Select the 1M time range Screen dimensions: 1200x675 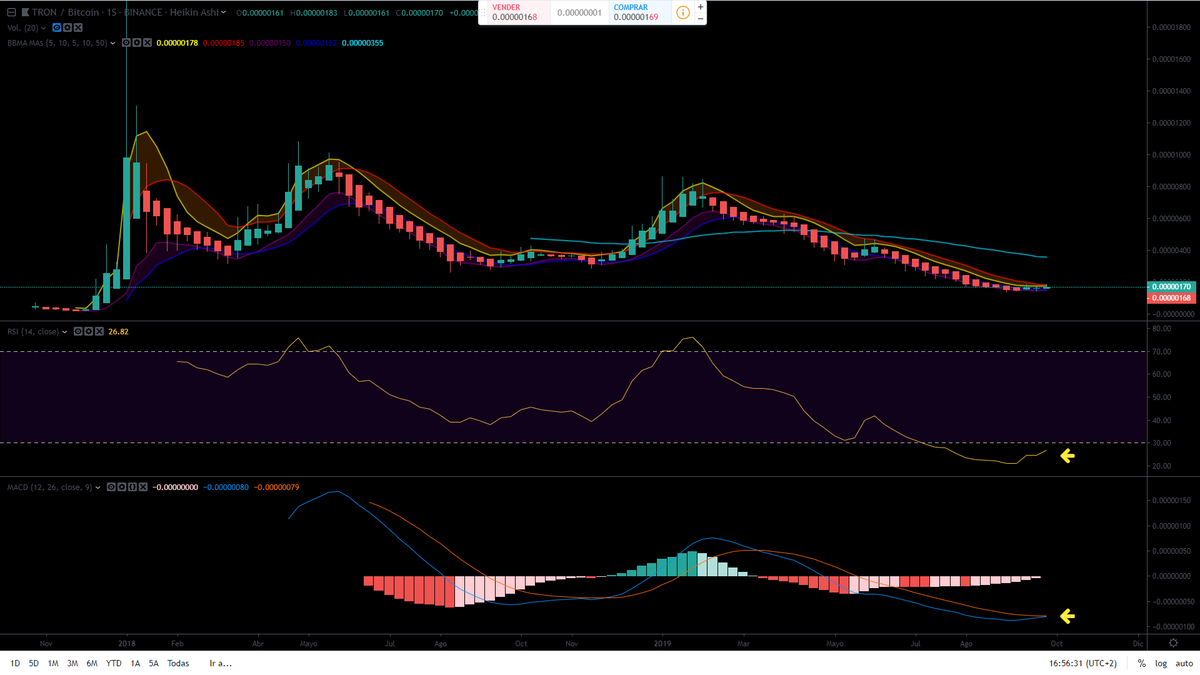(x=53, y=663)
